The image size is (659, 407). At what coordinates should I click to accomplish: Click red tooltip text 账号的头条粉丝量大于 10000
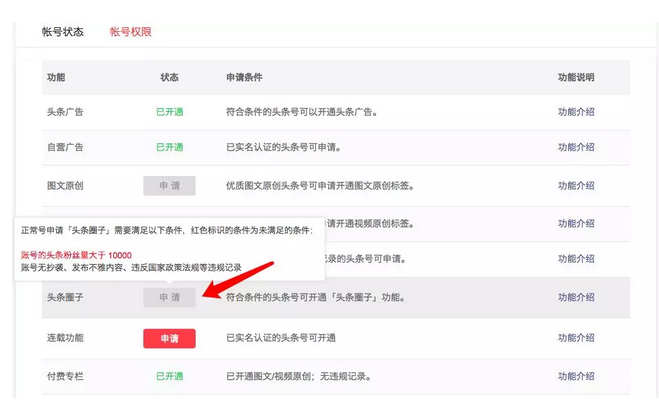pos(76,255)
